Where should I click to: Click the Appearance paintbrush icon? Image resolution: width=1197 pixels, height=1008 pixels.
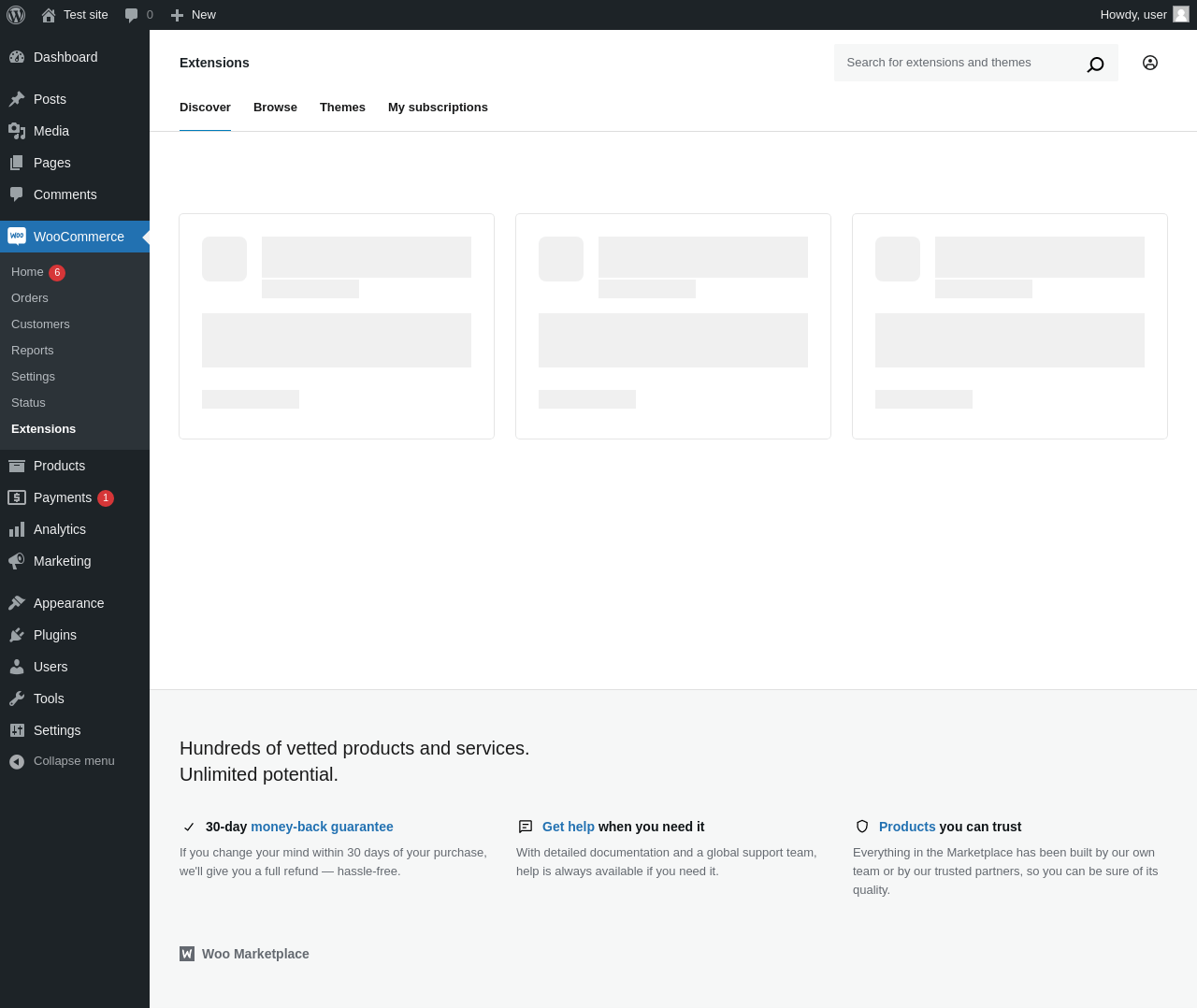pos(17,603)
